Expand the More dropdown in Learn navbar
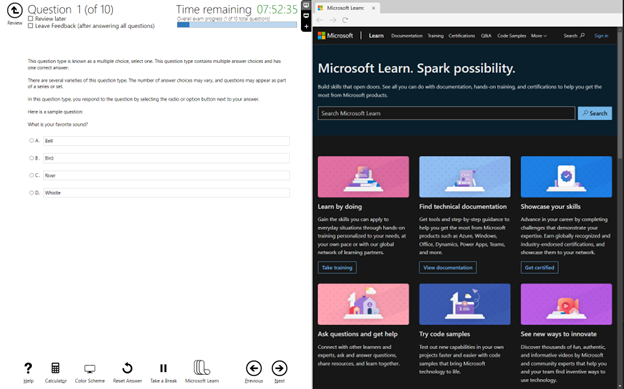 (x=539, y=36)
